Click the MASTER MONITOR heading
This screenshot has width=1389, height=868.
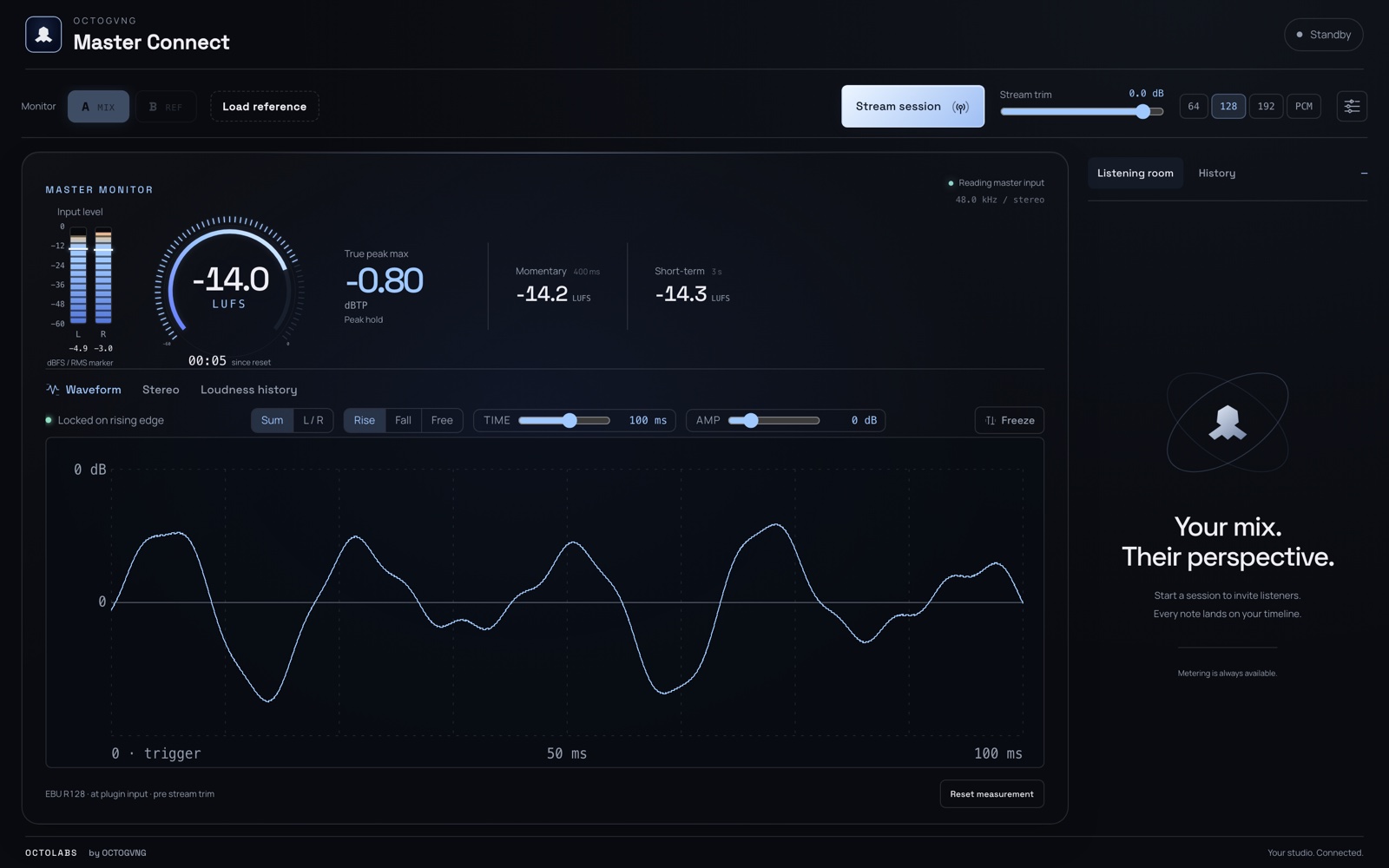99,189
